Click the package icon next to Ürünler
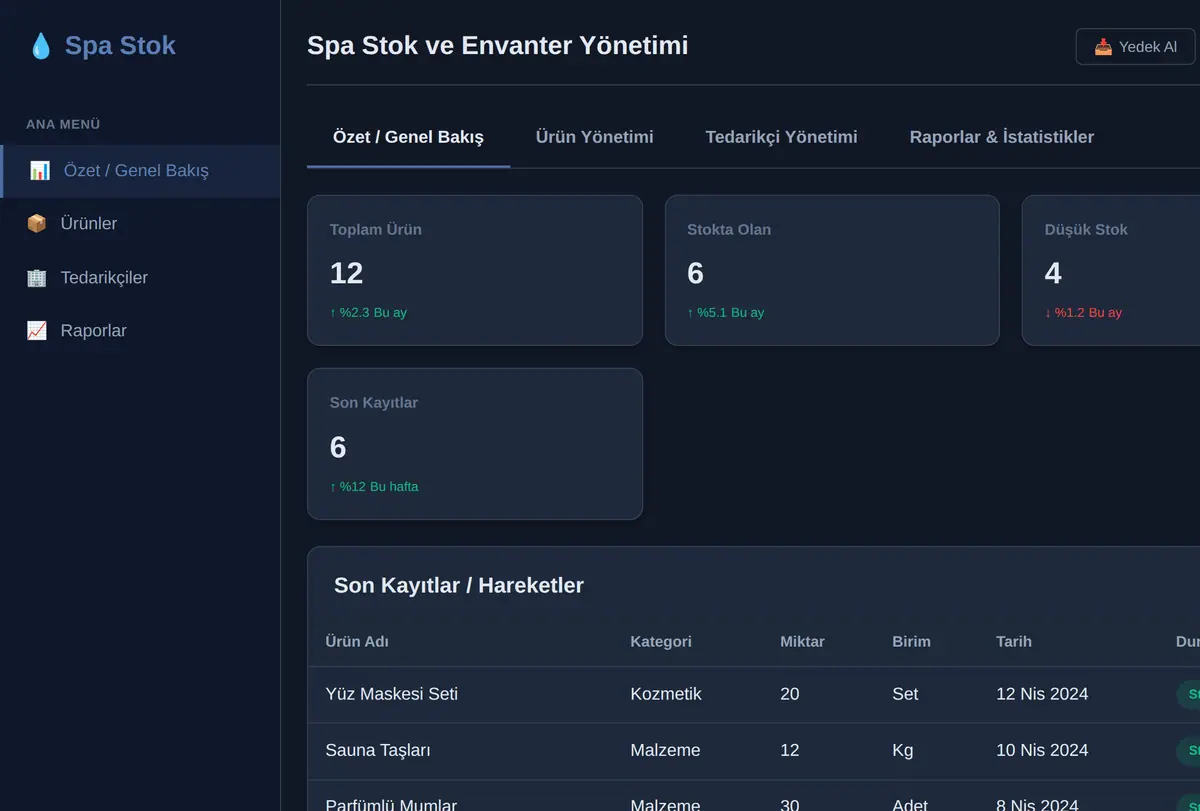Viewport: 1200px width, 811px height. 37,224
